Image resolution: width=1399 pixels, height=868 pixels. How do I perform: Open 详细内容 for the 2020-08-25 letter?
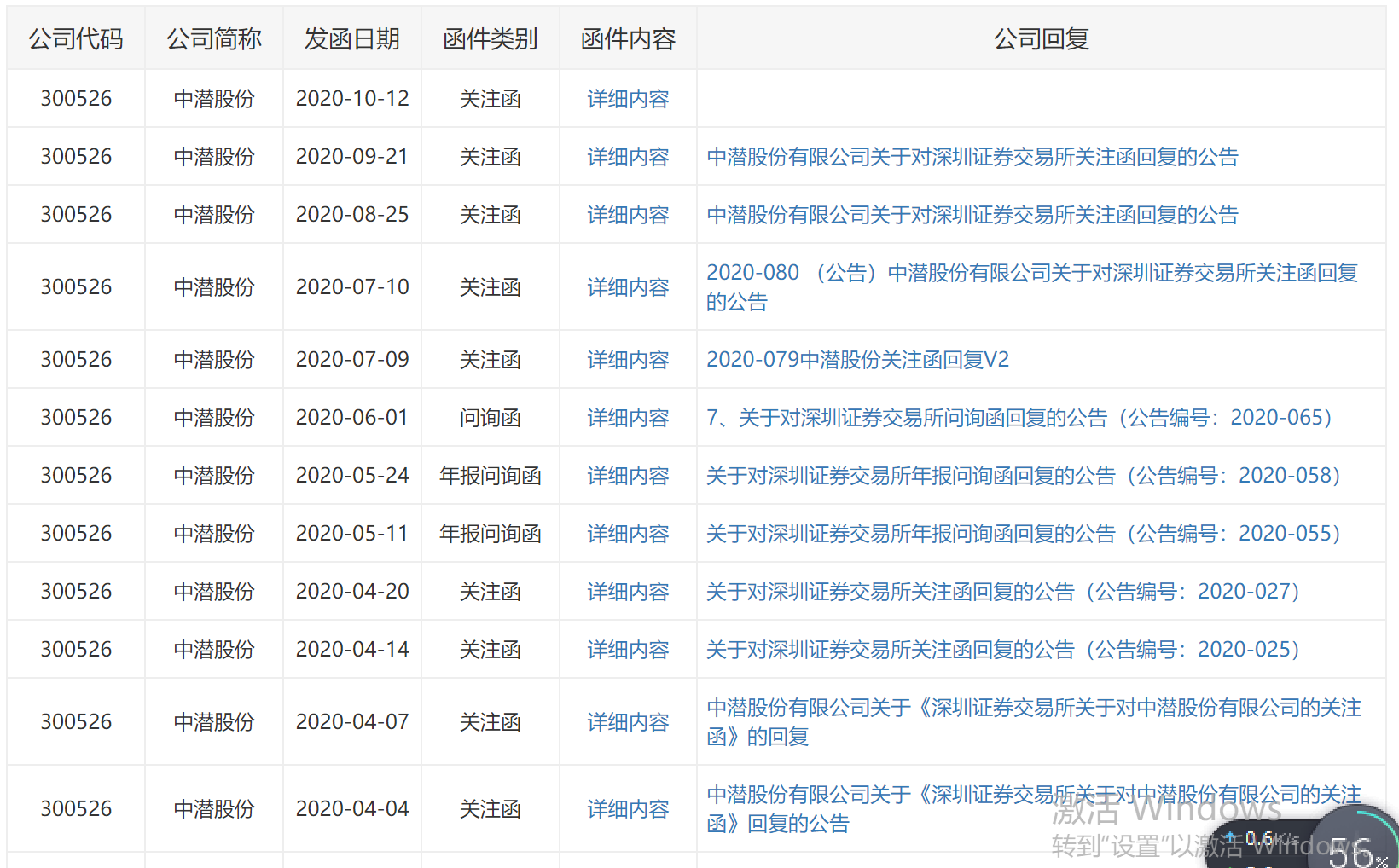tap(628, 215)
